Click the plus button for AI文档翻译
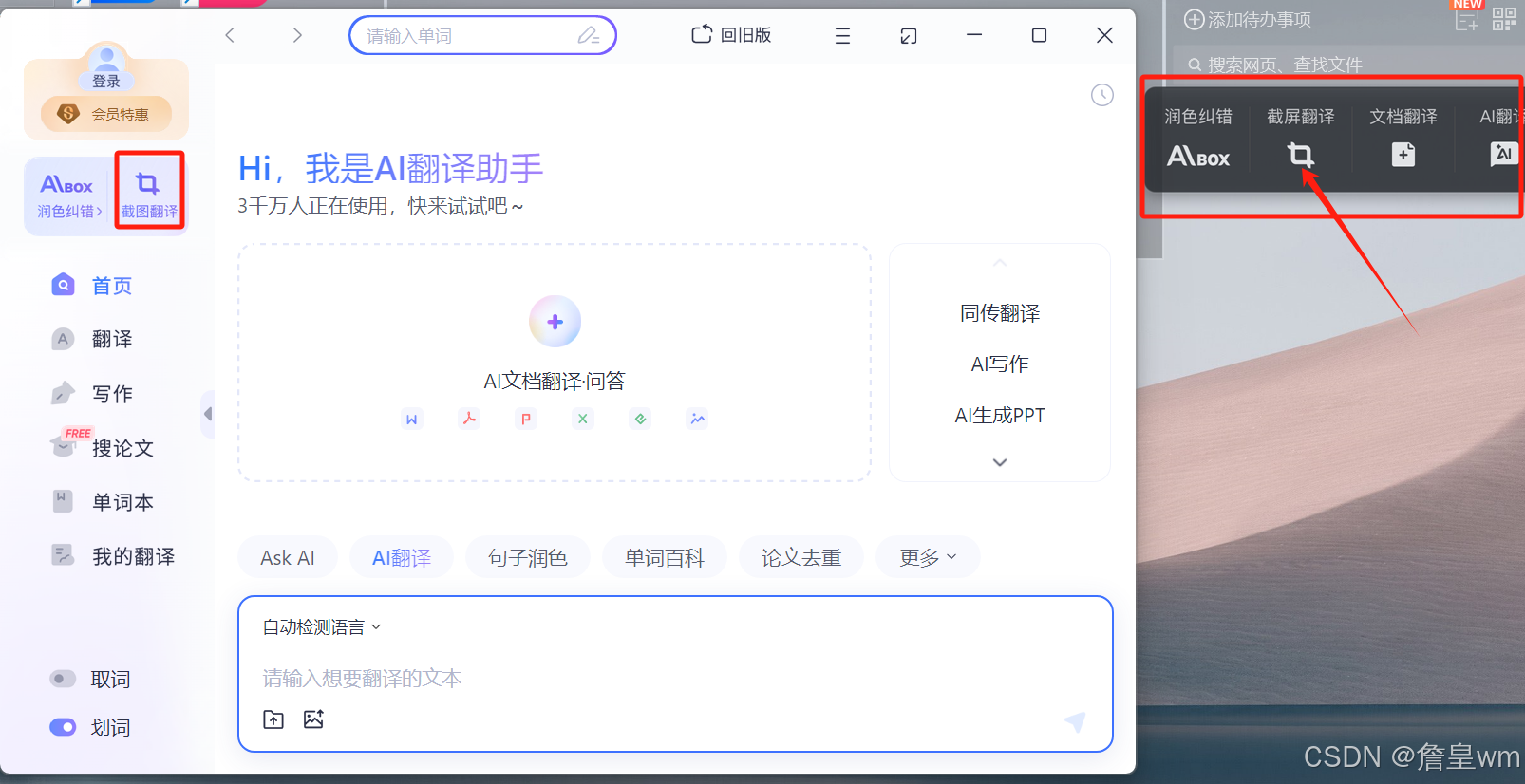The image size is (1525, 784). (x=555, y=322)
